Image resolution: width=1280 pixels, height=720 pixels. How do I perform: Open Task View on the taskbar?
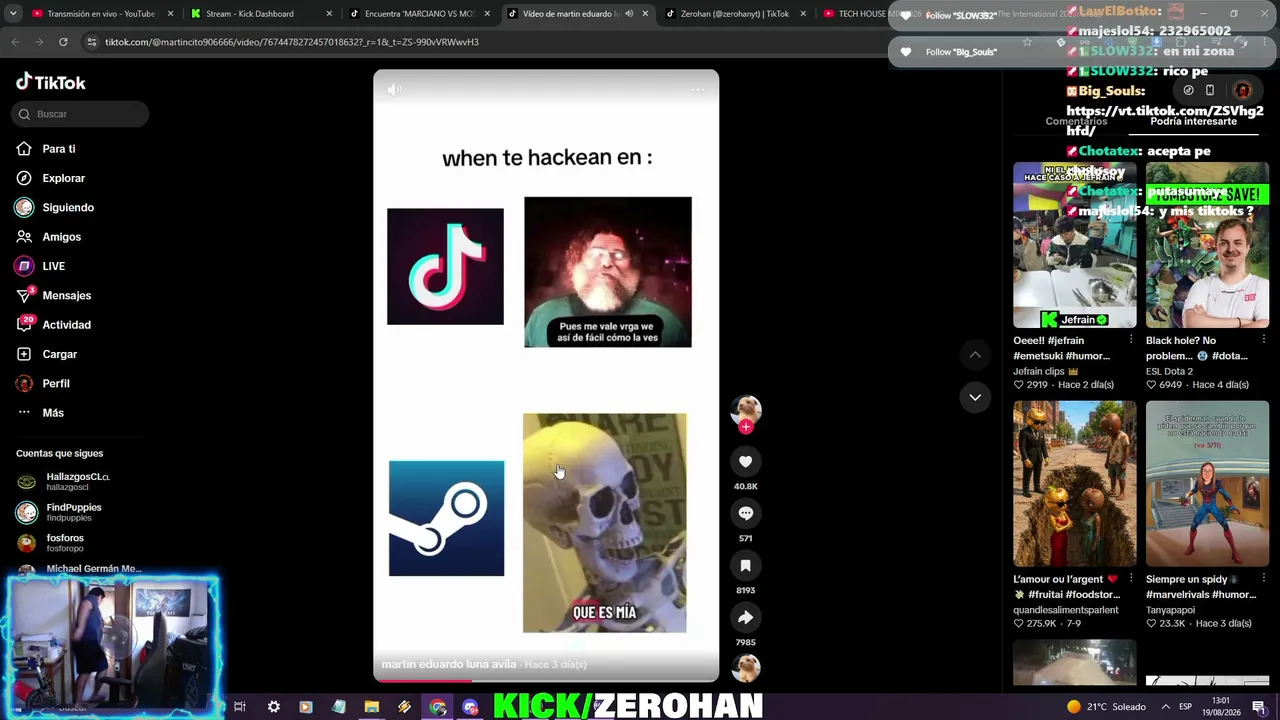pos(240,707)
